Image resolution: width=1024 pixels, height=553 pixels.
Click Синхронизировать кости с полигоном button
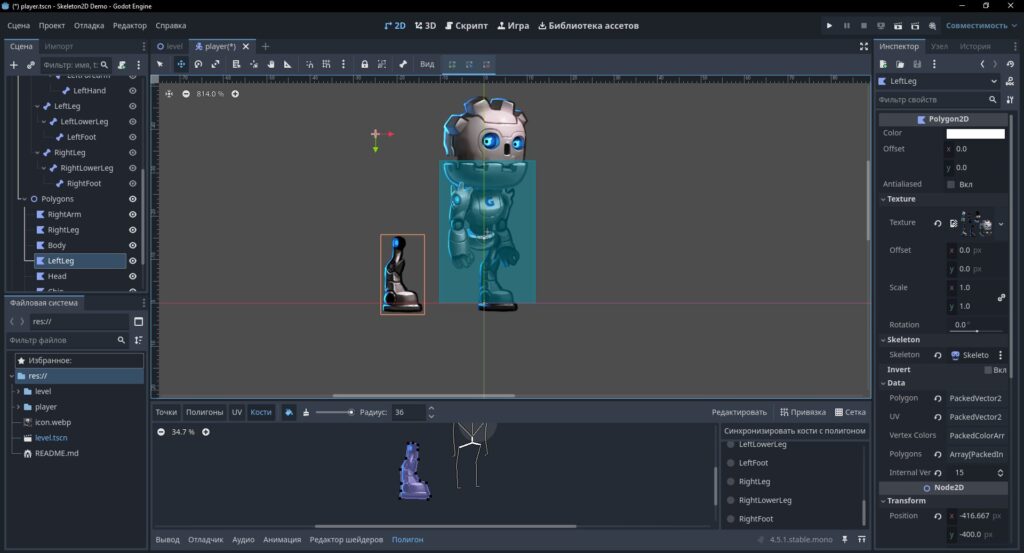(795, 431)
